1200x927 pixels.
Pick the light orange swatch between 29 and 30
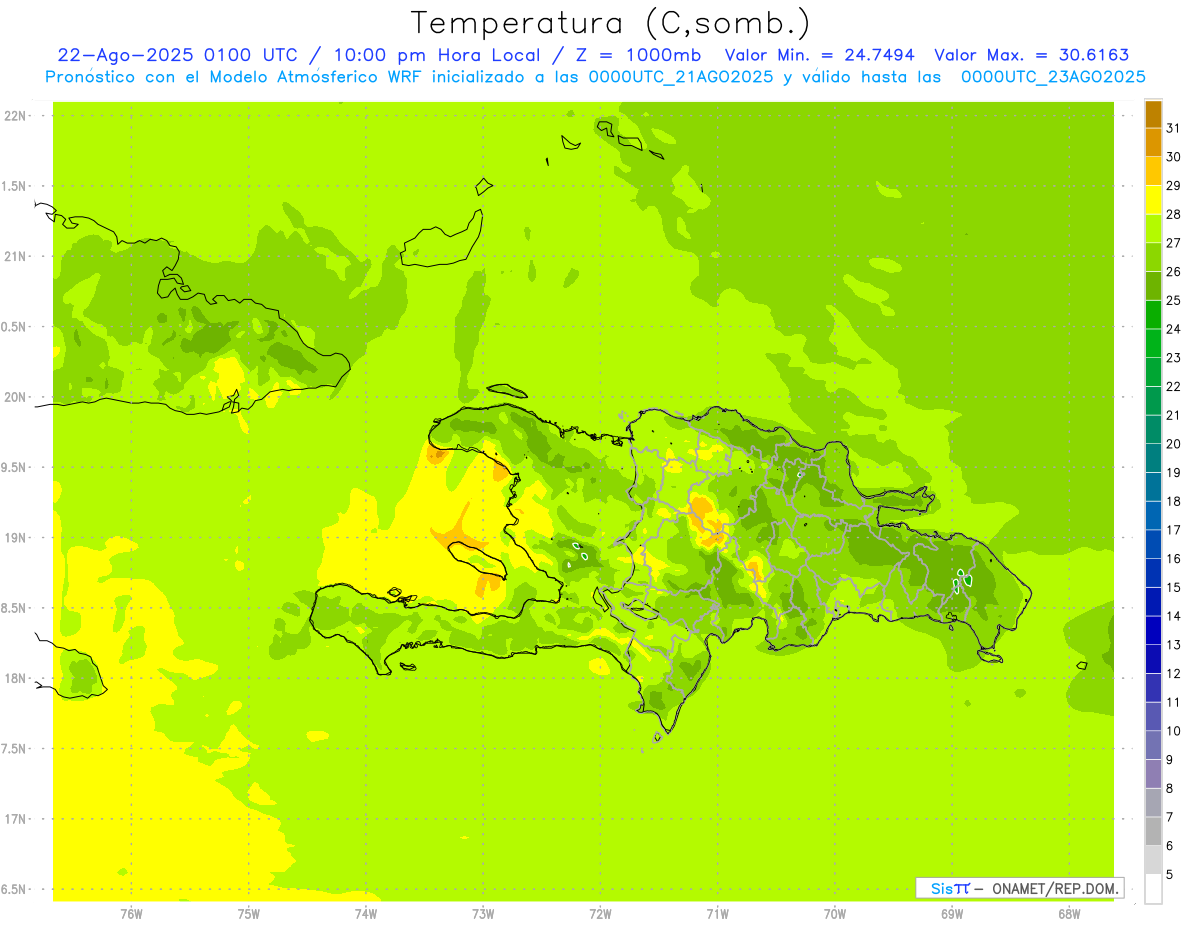coord(1153,171)
